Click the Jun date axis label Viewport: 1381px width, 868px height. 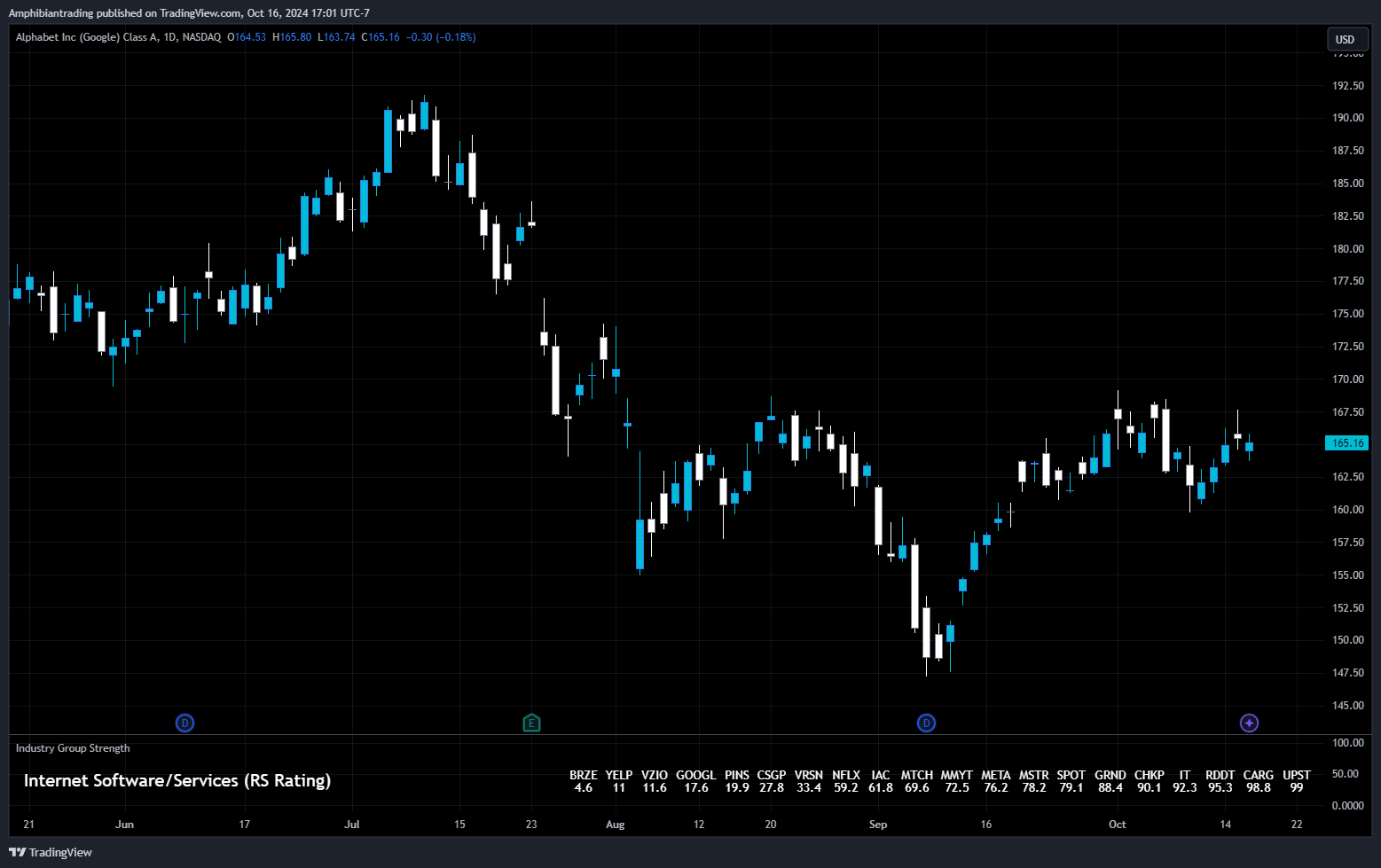124,825
